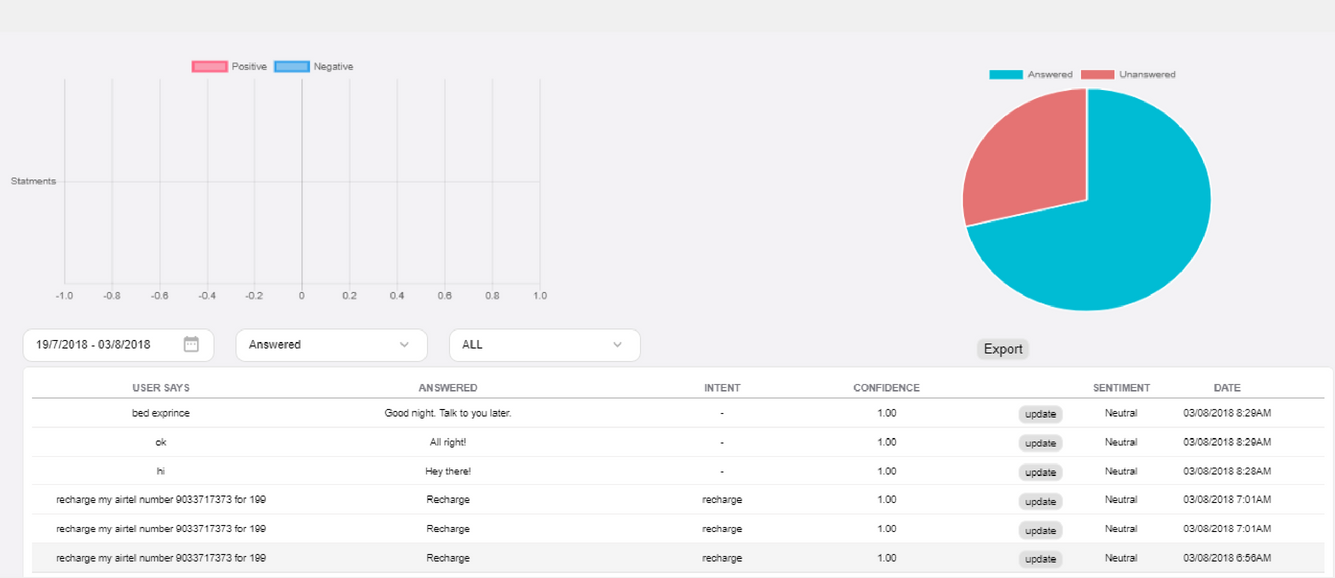Viewport: 1335px width, 578px height.
Task: Click the DATE column header
Action: [x=1227, y=388]
